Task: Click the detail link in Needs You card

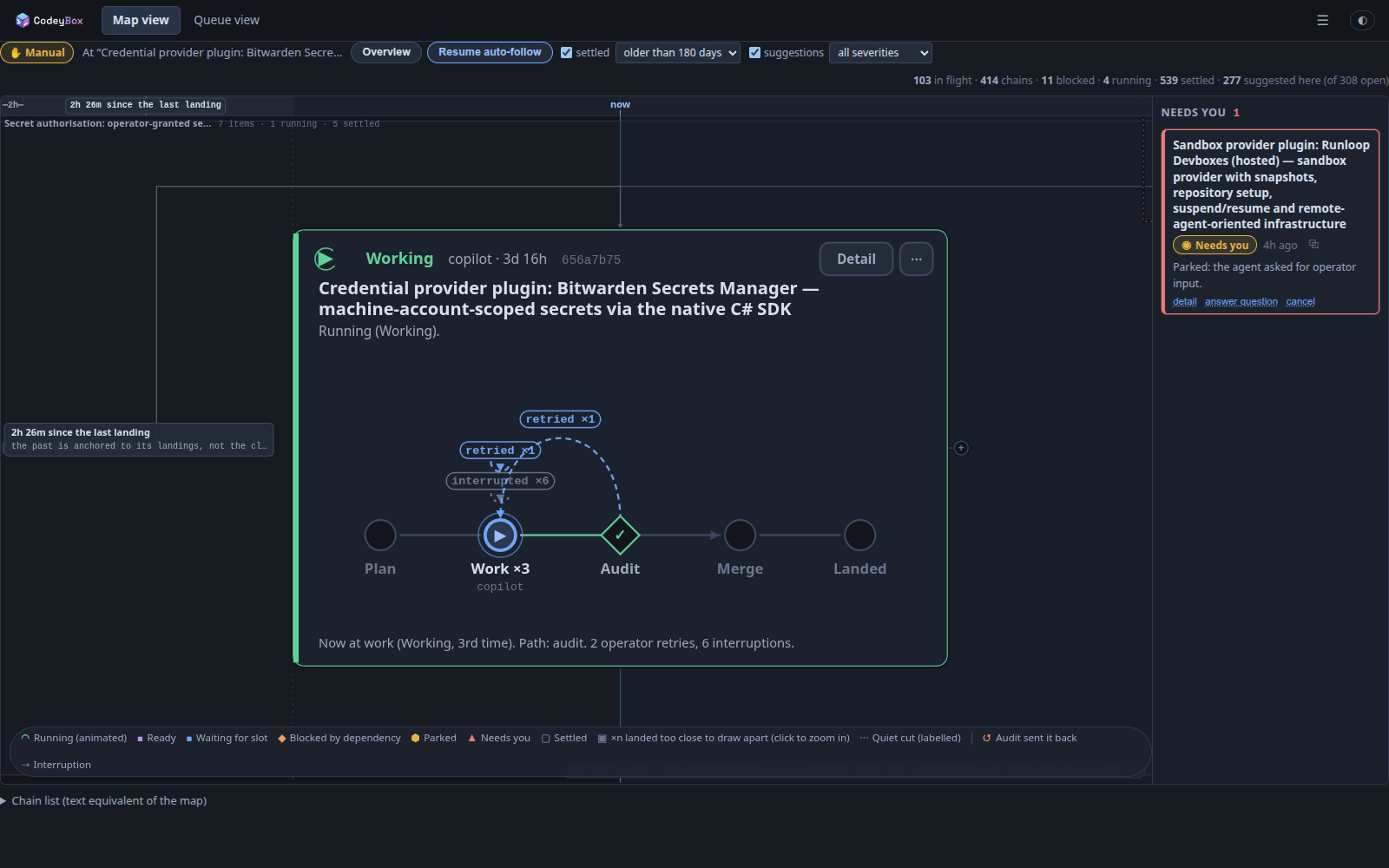Action: click(1184, 302)
